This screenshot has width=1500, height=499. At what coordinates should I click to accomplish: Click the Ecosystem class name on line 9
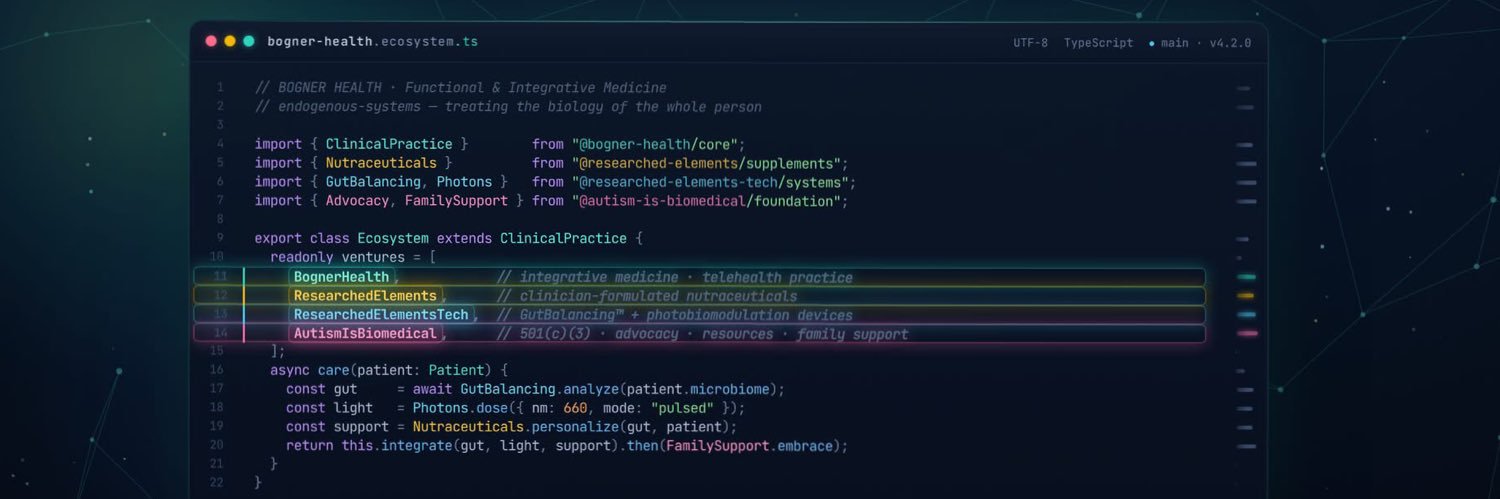(x=393, y=239)
